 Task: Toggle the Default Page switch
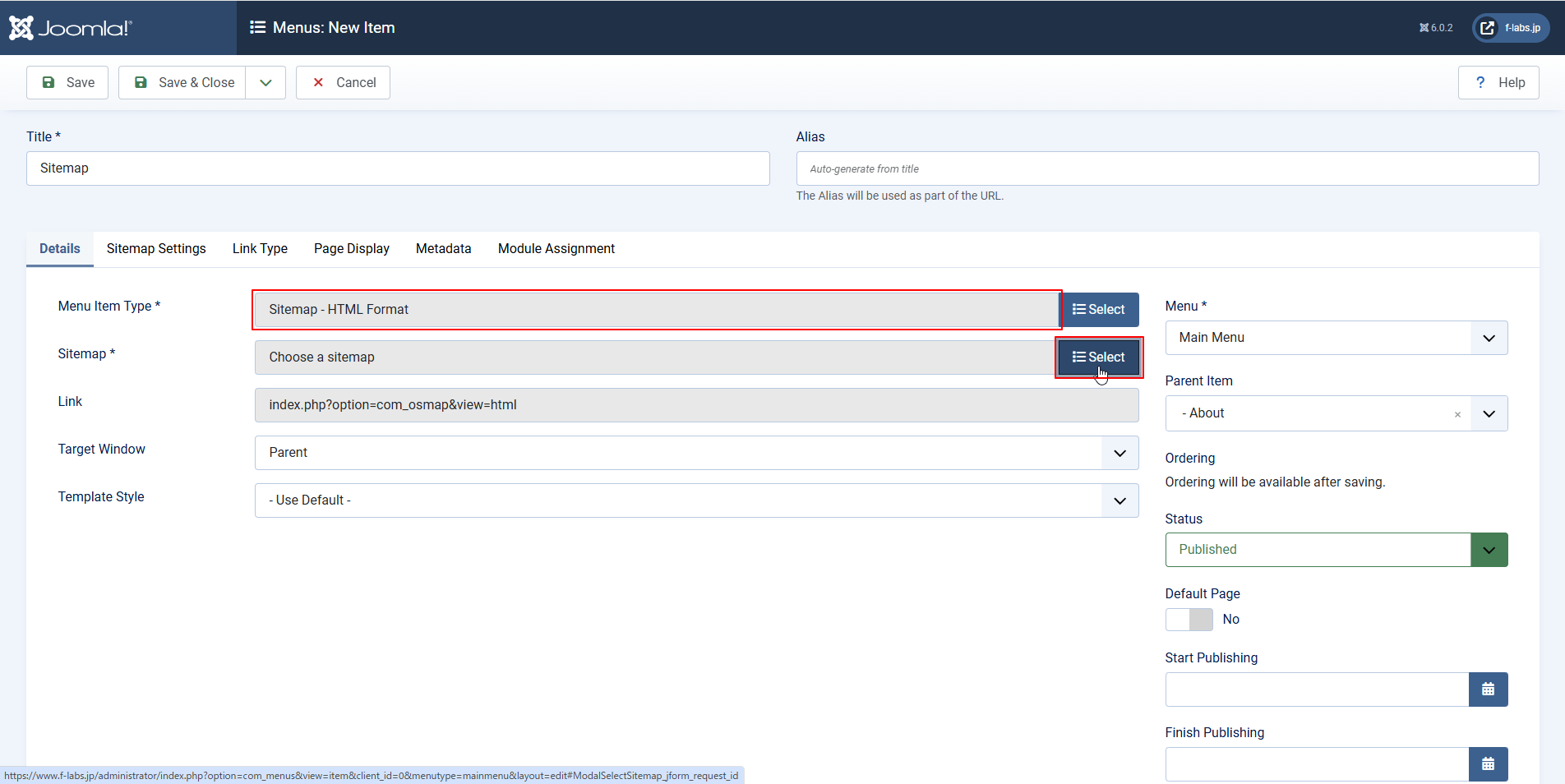1189,619
